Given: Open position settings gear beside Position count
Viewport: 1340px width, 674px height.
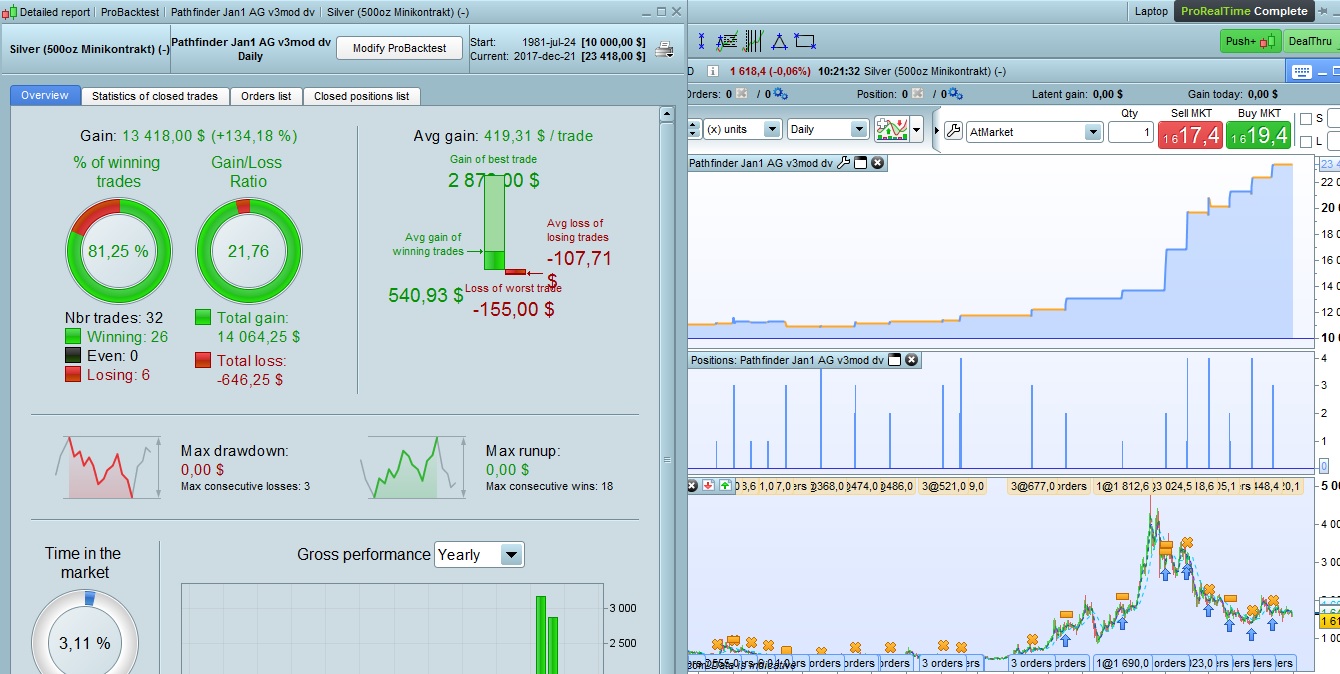Looking at the screenshot, I should 955,94.
